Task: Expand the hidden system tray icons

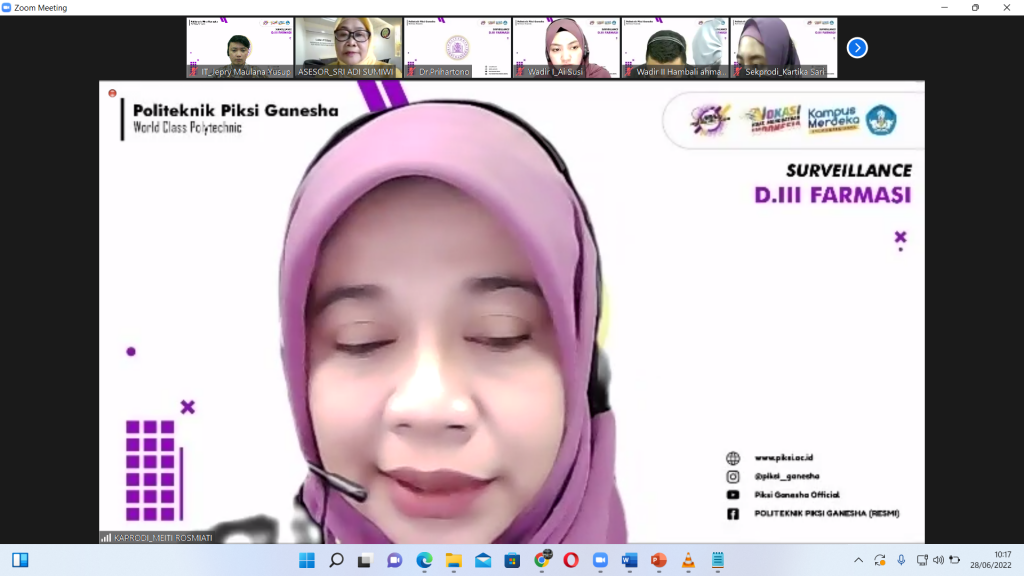Action: (859, 560)
